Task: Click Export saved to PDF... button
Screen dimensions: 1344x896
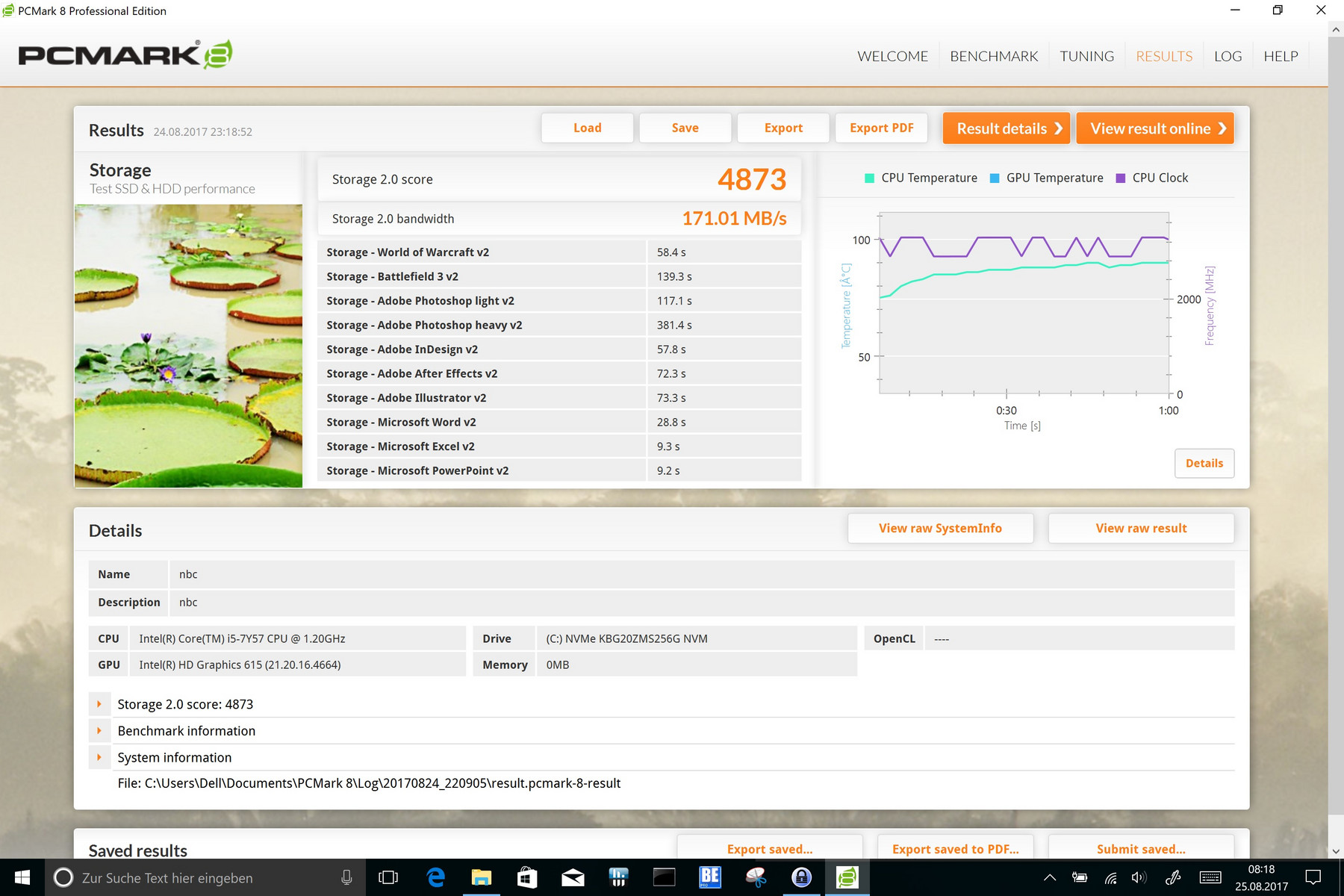Action: tap(955, 848)
